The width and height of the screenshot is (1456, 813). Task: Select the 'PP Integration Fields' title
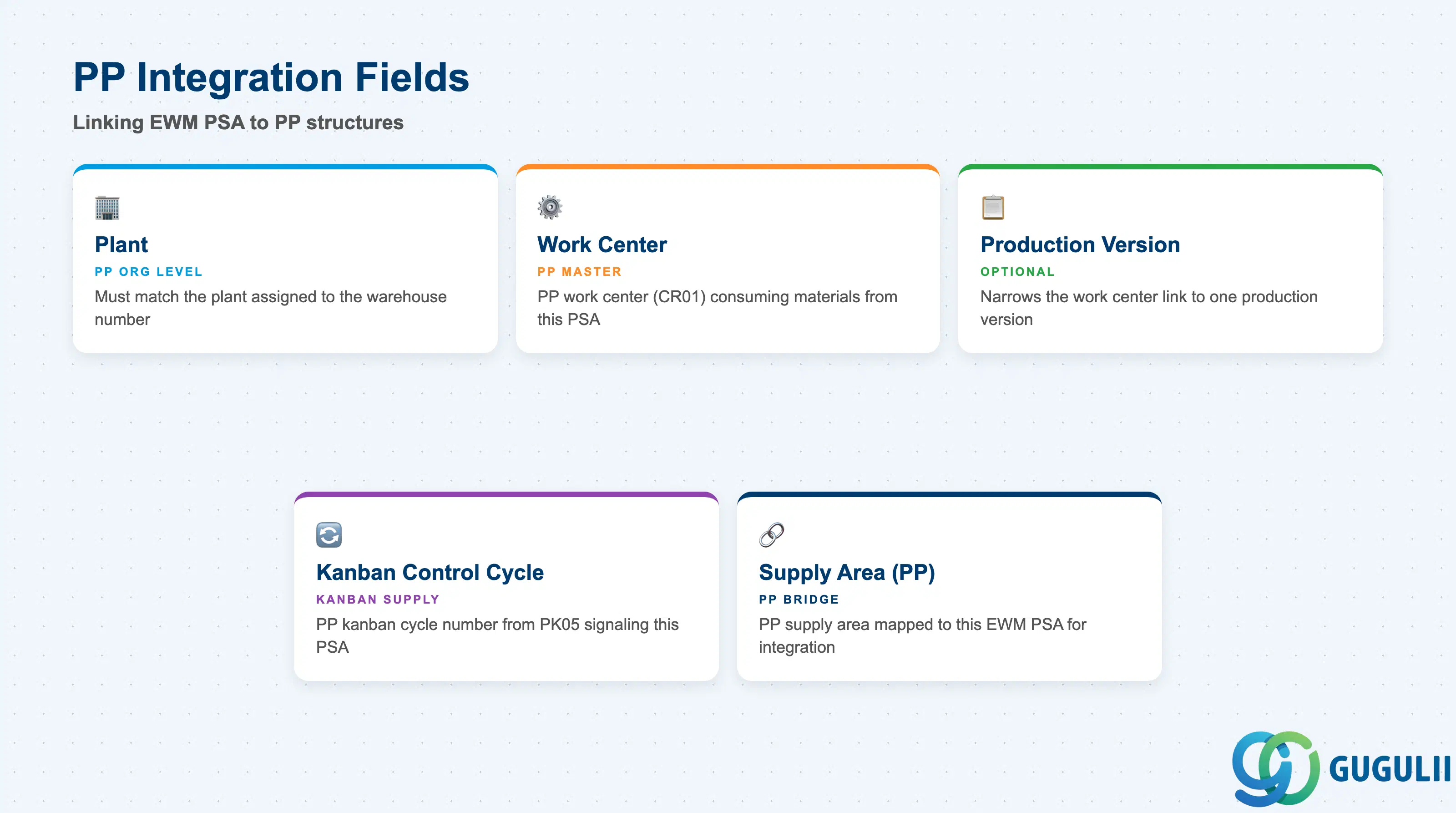click(x=271, y=77)
